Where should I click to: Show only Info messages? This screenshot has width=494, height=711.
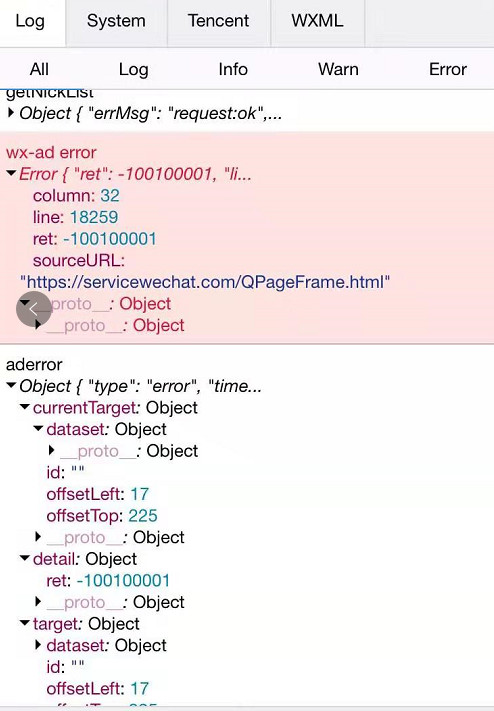pos(233,69)
